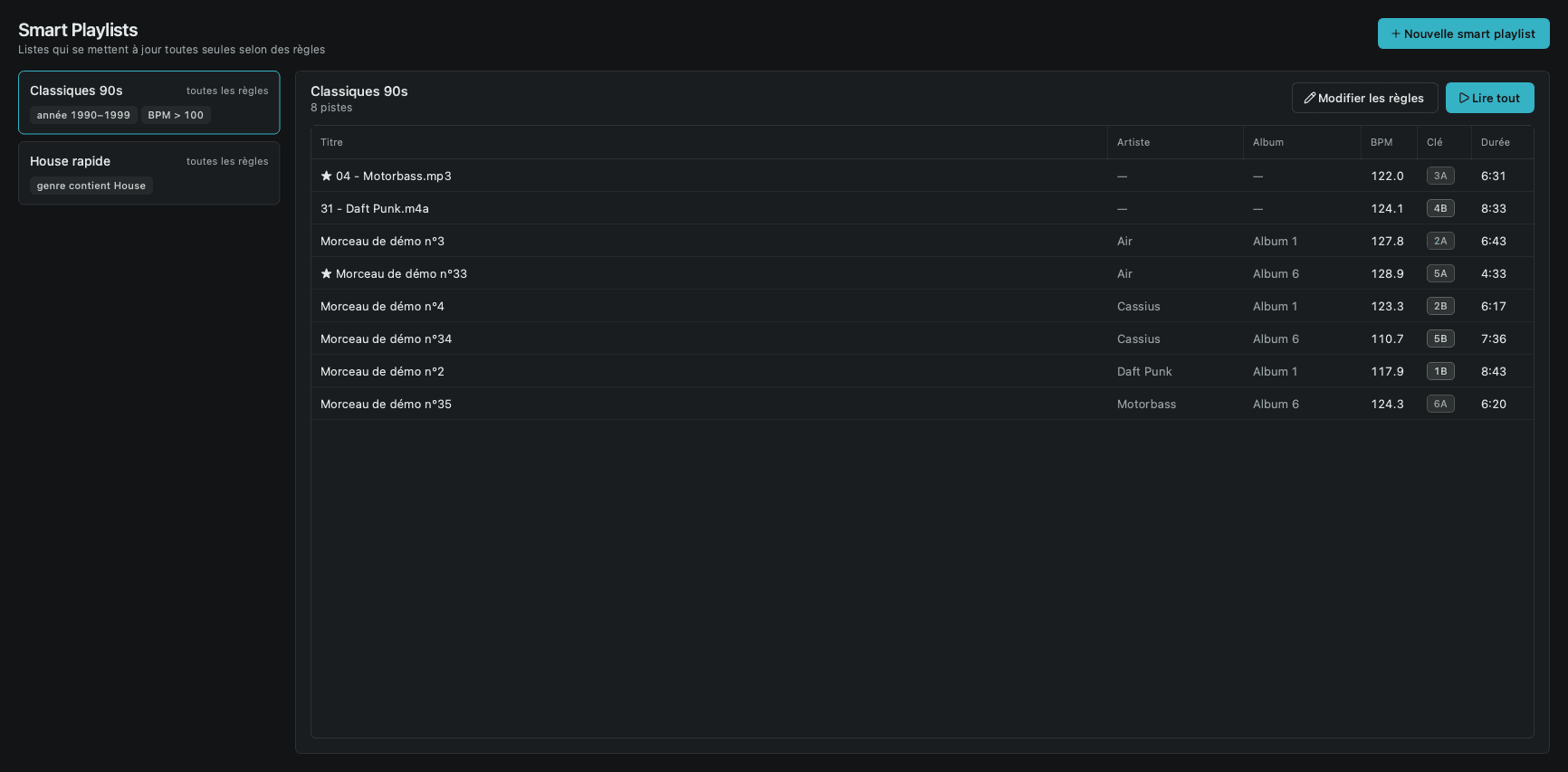Click the plus icon in Nouvelle smart playlist

pos(1396,33)
